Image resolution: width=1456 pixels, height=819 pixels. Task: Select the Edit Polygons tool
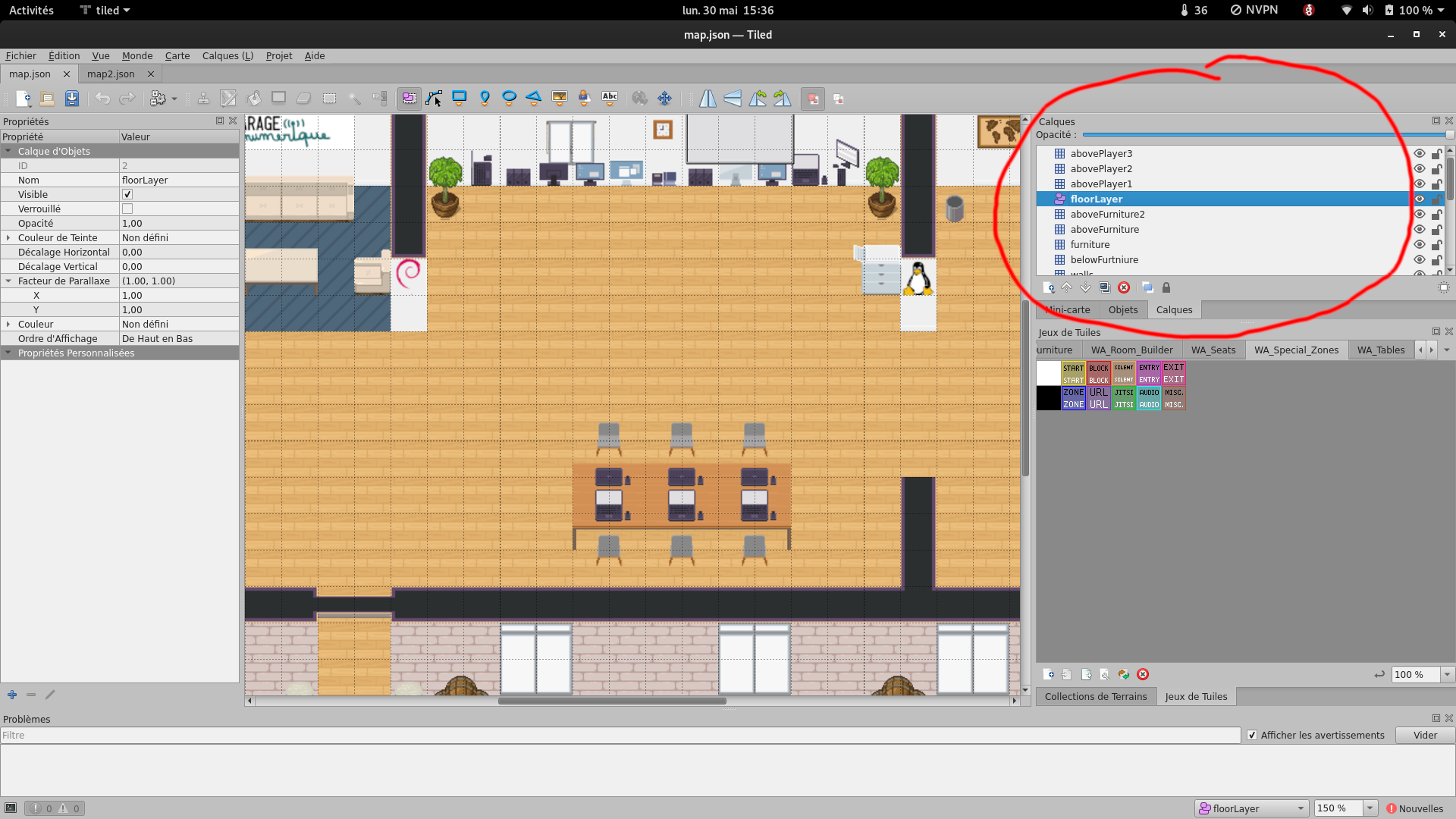click(x=434, y=99)
